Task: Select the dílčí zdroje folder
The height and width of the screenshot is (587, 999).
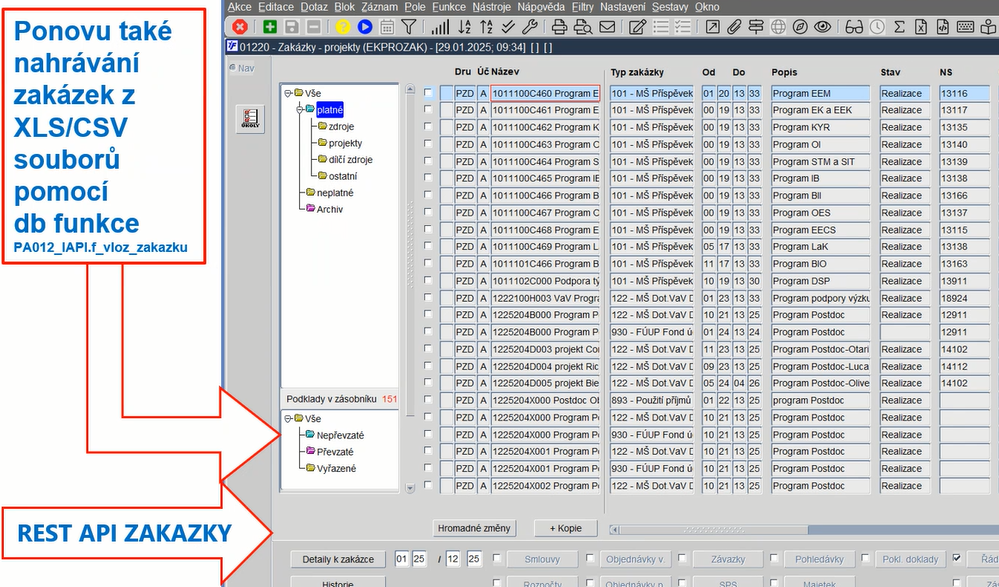Action: [x=345, y=159]
